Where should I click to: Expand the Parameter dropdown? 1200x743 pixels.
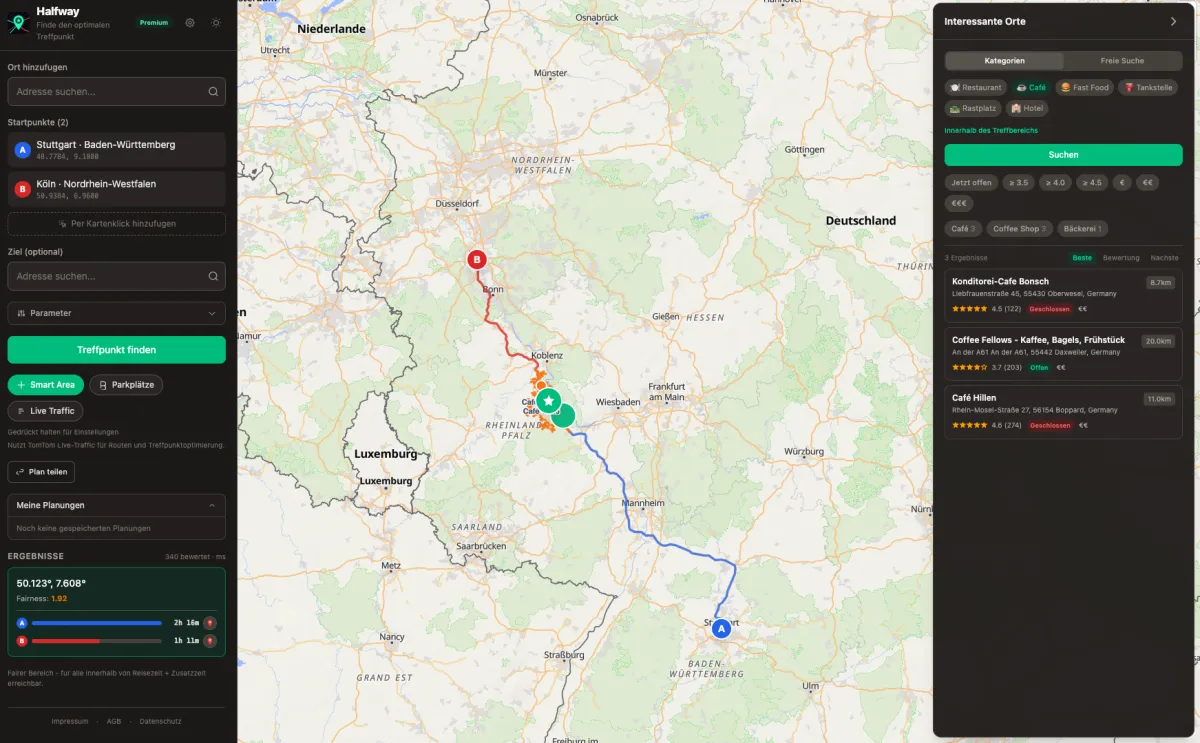tap(116, 313)
